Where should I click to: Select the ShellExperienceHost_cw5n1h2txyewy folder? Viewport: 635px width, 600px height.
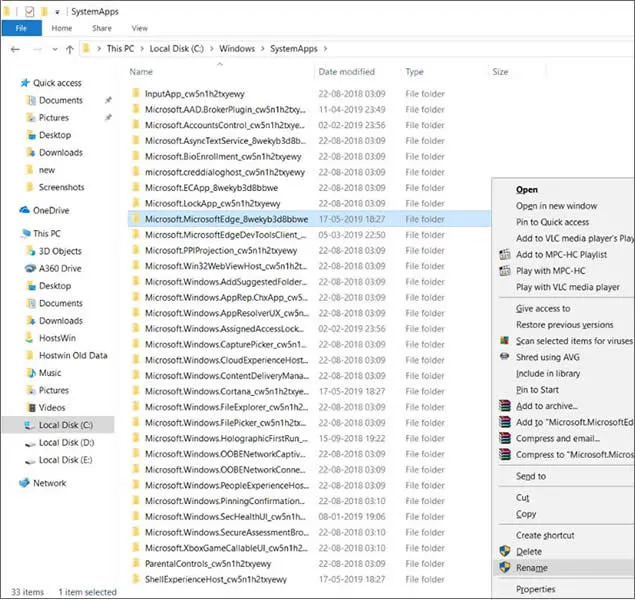coord(216,579)
